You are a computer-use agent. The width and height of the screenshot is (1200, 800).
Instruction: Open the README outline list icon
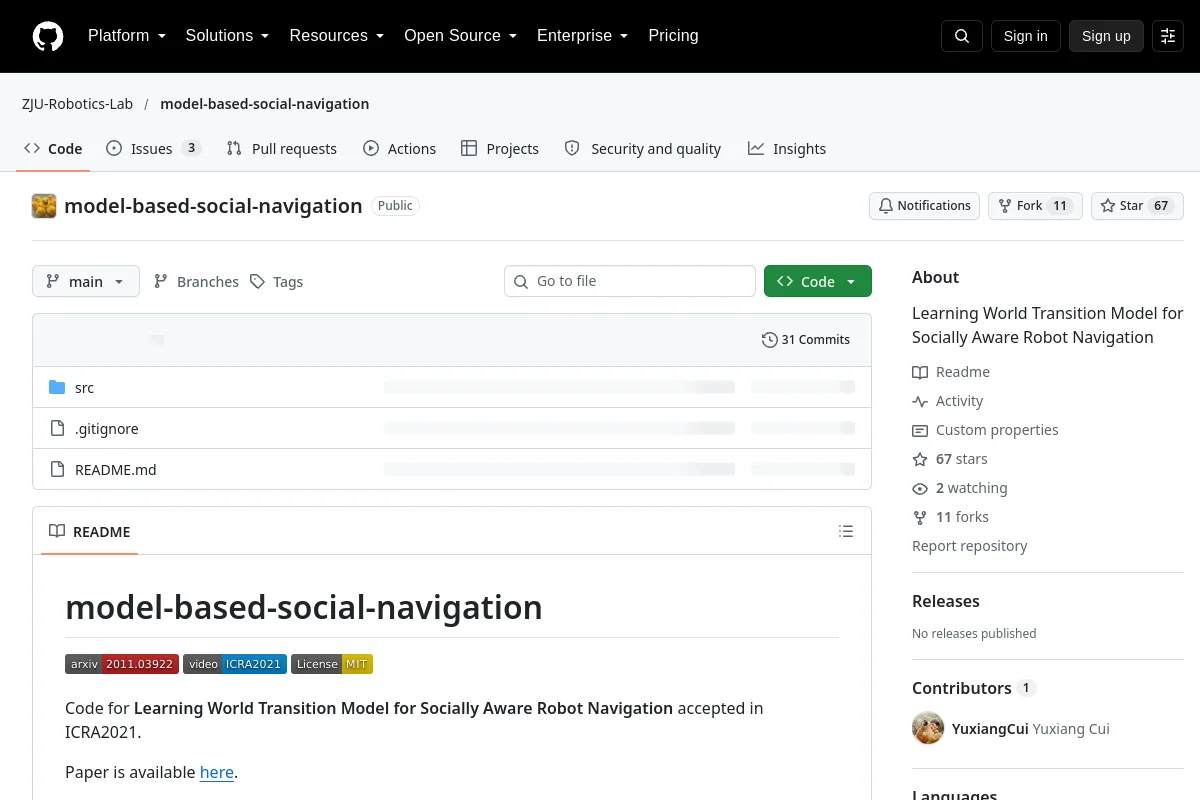846,532
